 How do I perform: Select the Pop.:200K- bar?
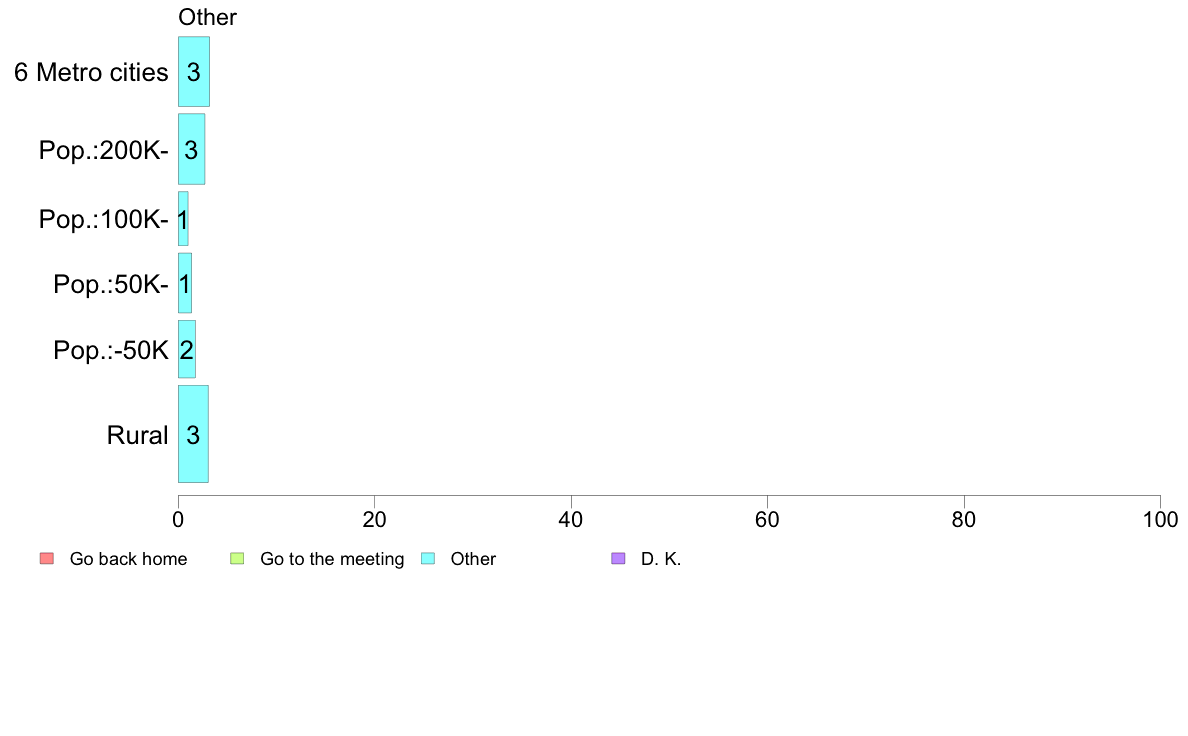[x=192, y=149]
